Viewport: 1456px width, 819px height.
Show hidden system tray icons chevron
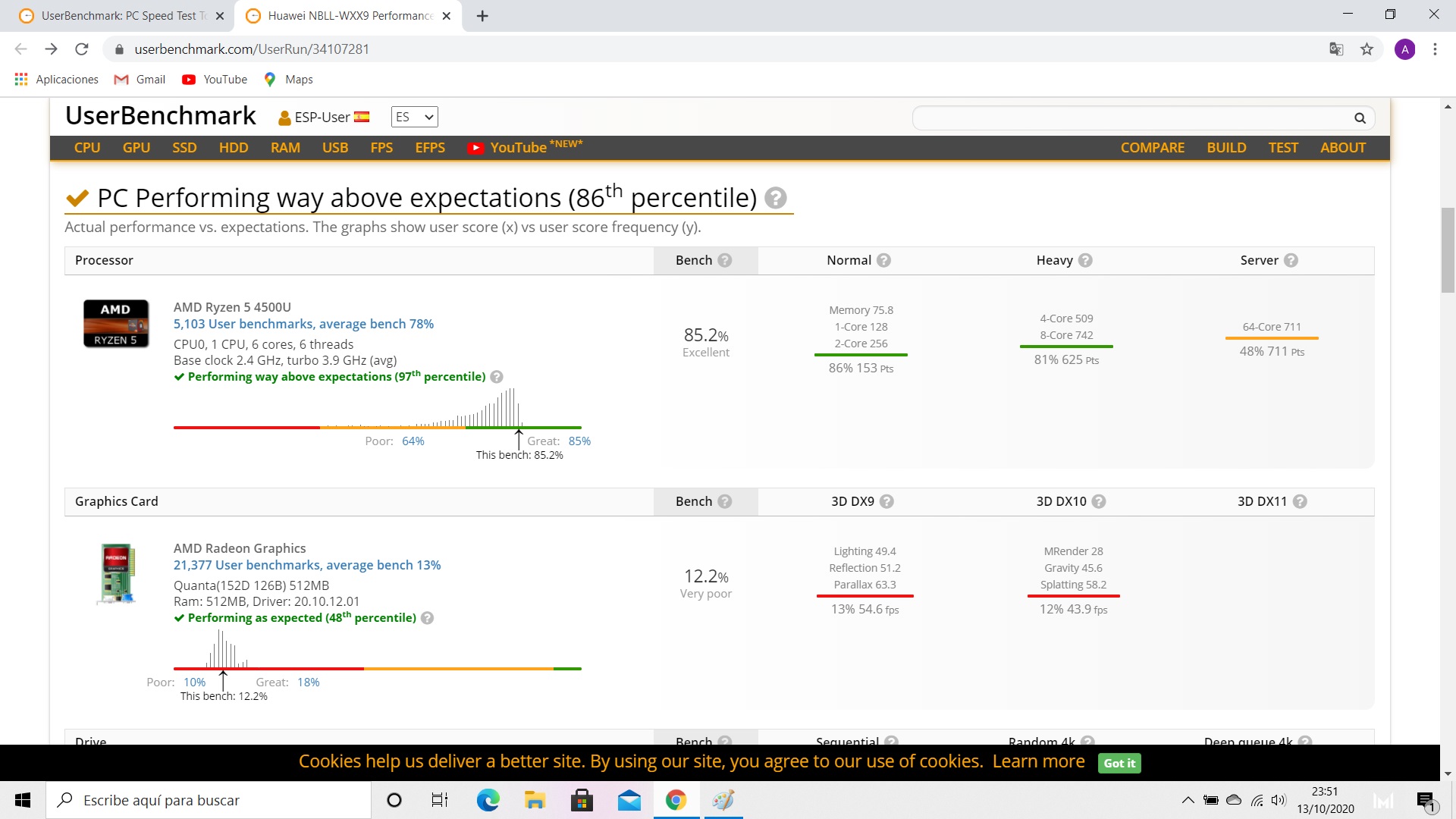tap(1188, 800)
